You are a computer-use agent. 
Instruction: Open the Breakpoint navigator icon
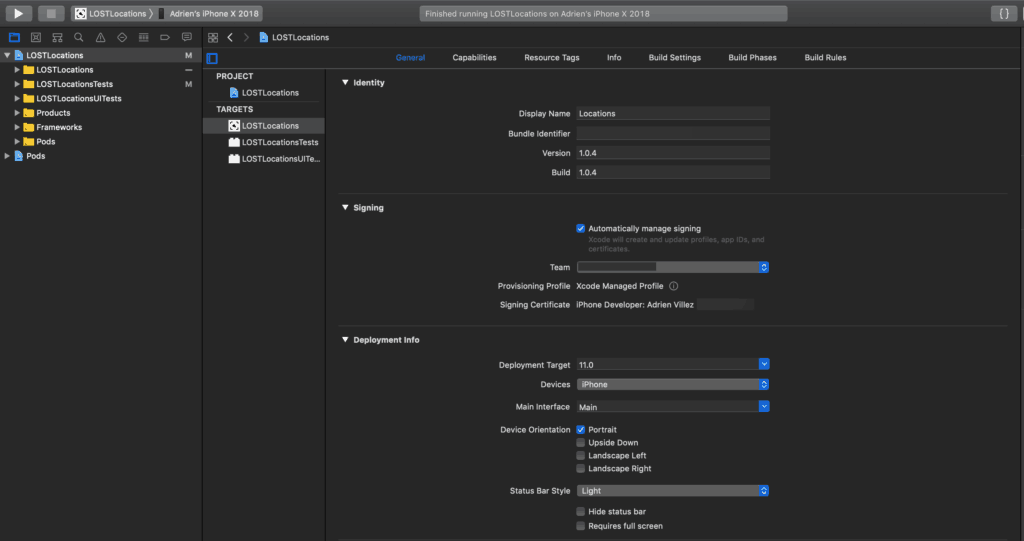165,37
